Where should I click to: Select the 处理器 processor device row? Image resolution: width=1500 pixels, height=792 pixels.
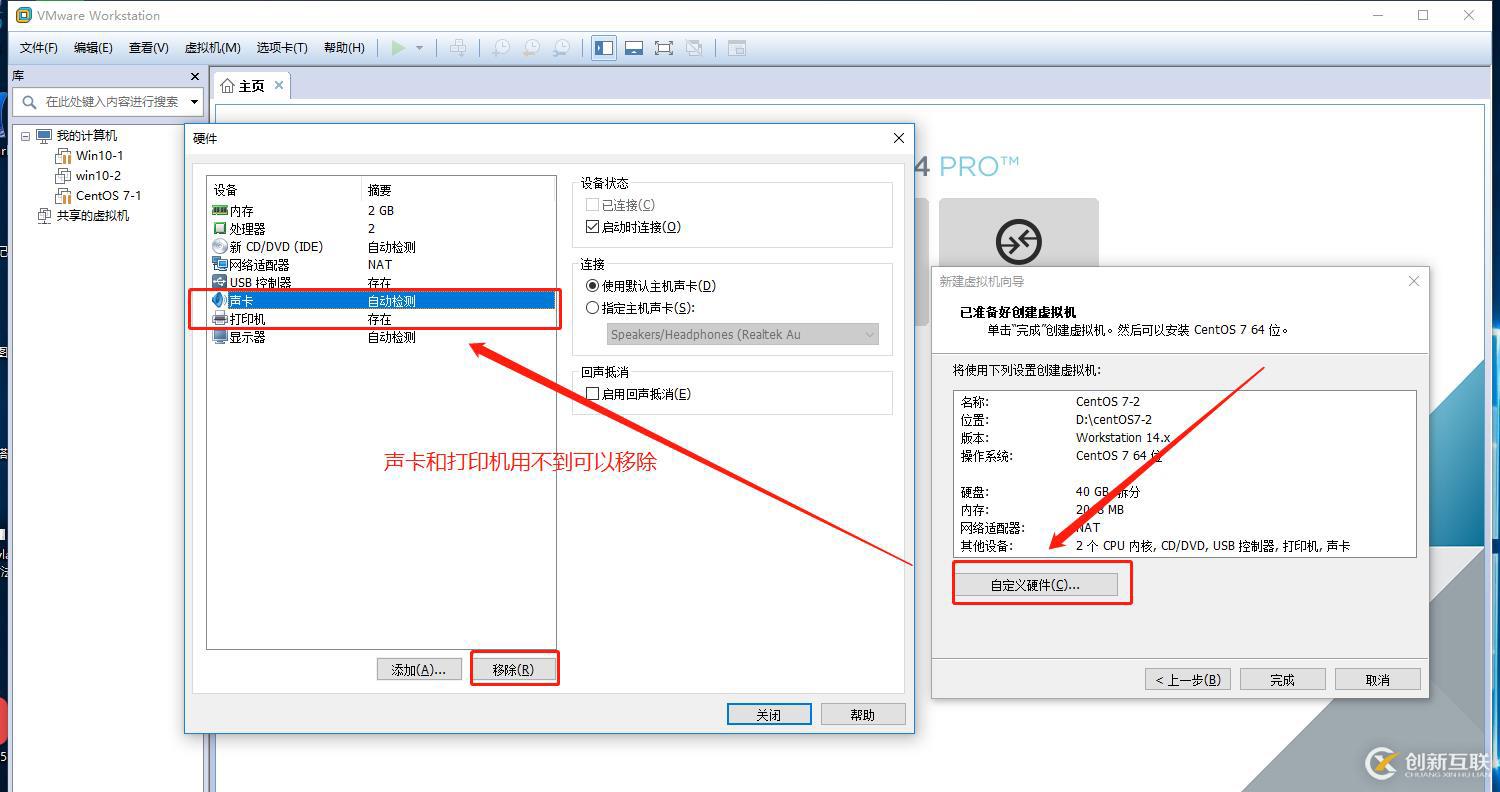coord(382,229)
